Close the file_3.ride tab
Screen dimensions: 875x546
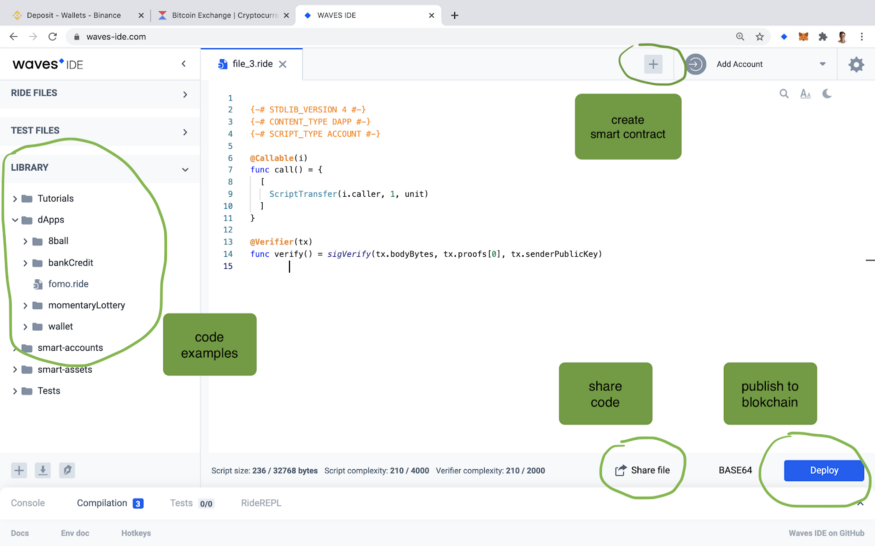(x=283, y=64)
